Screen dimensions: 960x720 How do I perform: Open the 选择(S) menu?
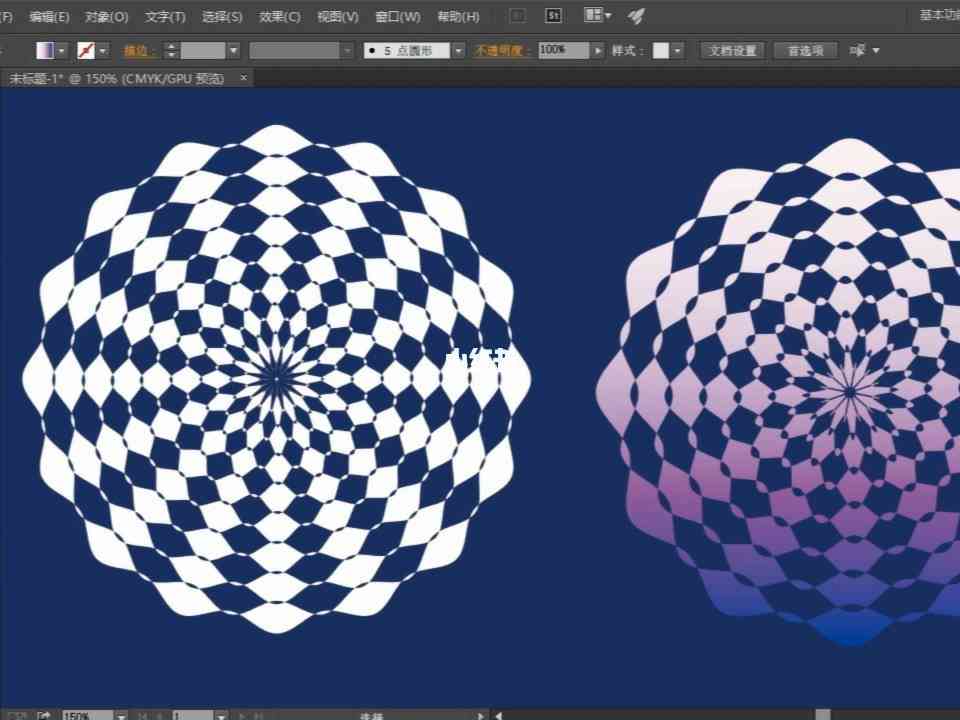point(222,17)
